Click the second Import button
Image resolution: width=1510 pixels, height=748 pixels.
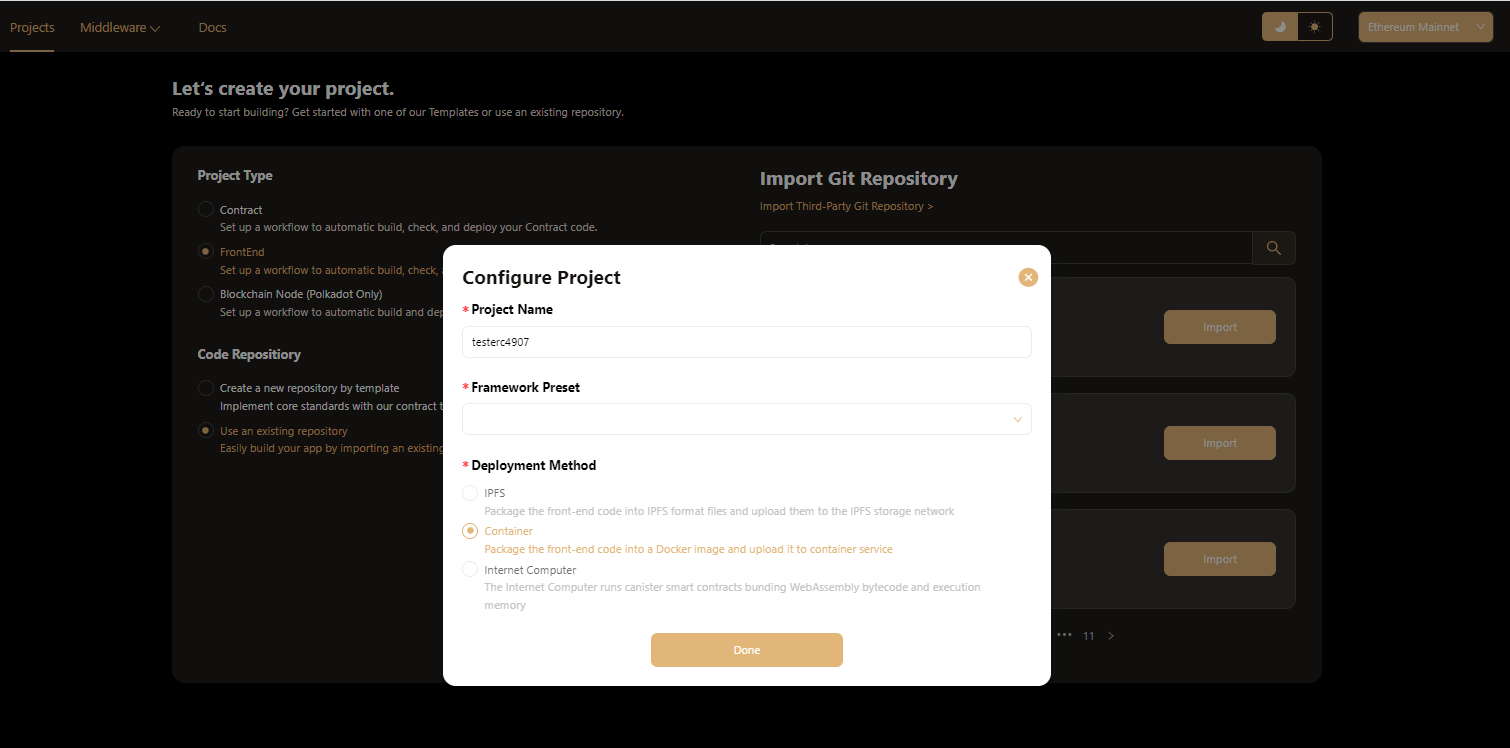(1220, 443)
